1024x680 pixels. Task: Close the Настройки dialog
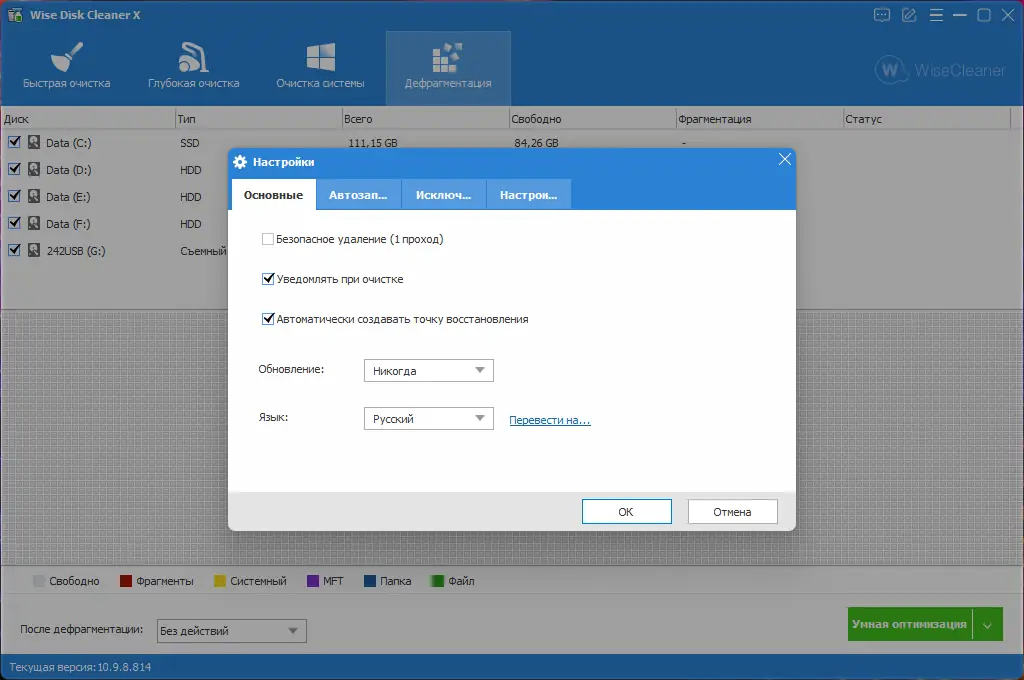click(x=784, y=159)
